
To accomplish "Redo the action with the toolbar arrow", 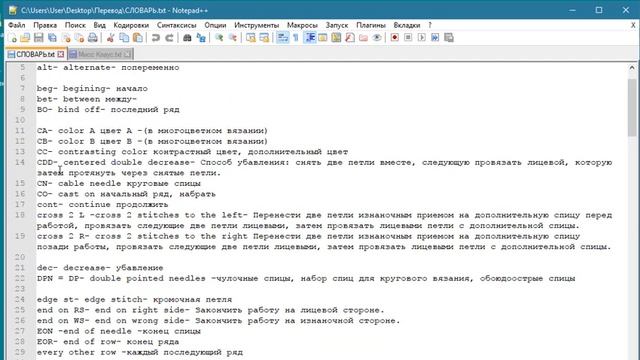I will 169,38.
